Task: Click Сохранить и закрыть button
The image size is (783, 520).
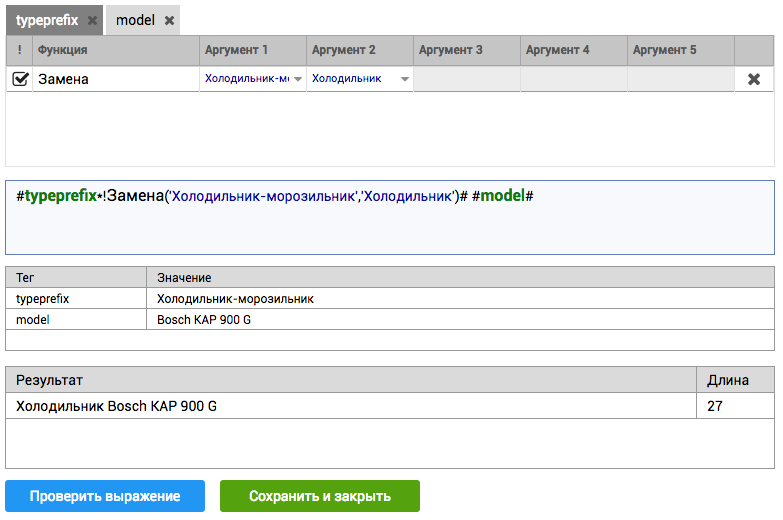Action: tap(319, 496)
